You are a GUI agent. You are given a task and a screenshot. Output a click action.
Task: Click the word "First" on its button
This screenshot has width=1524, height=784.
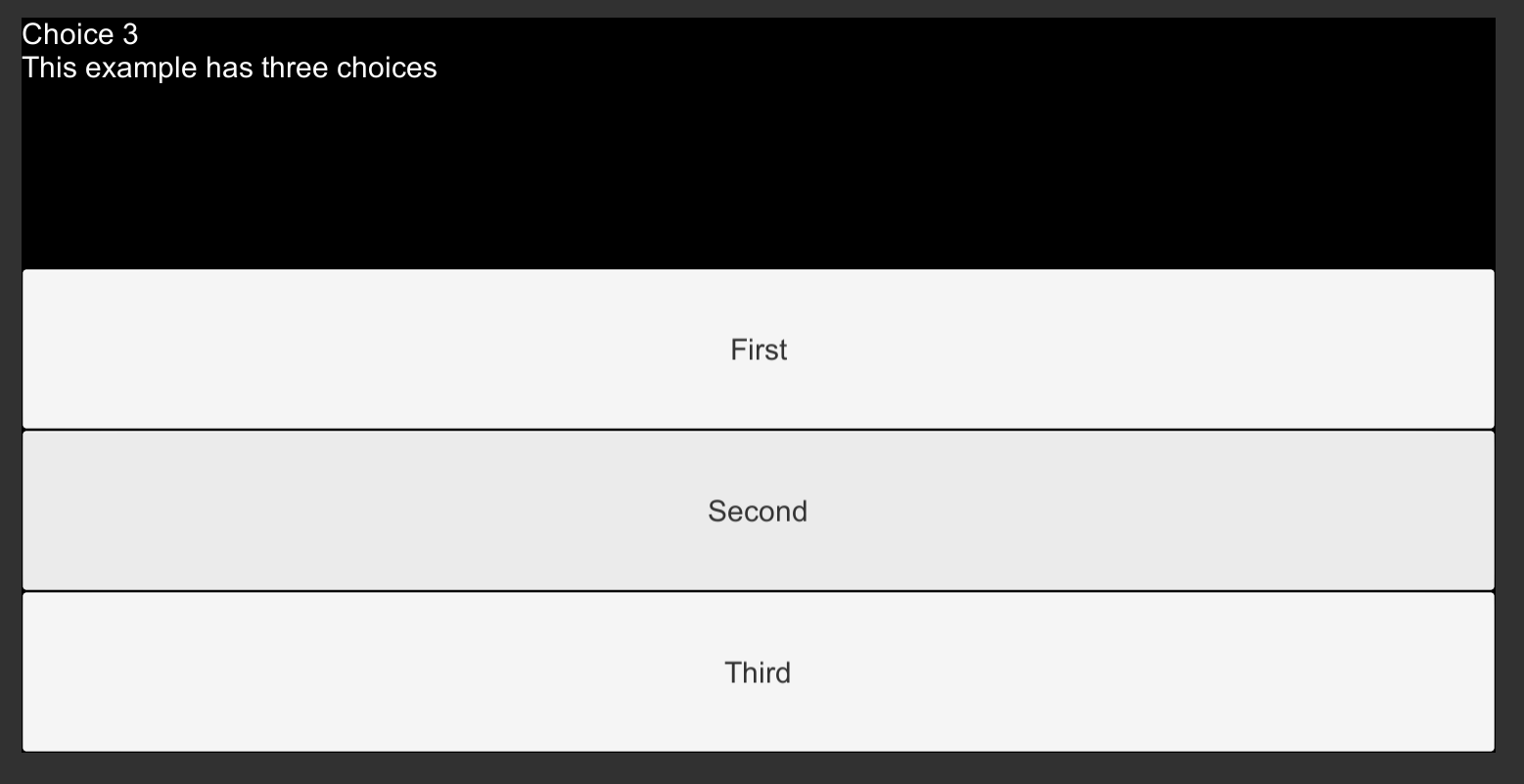coord(759,350)
